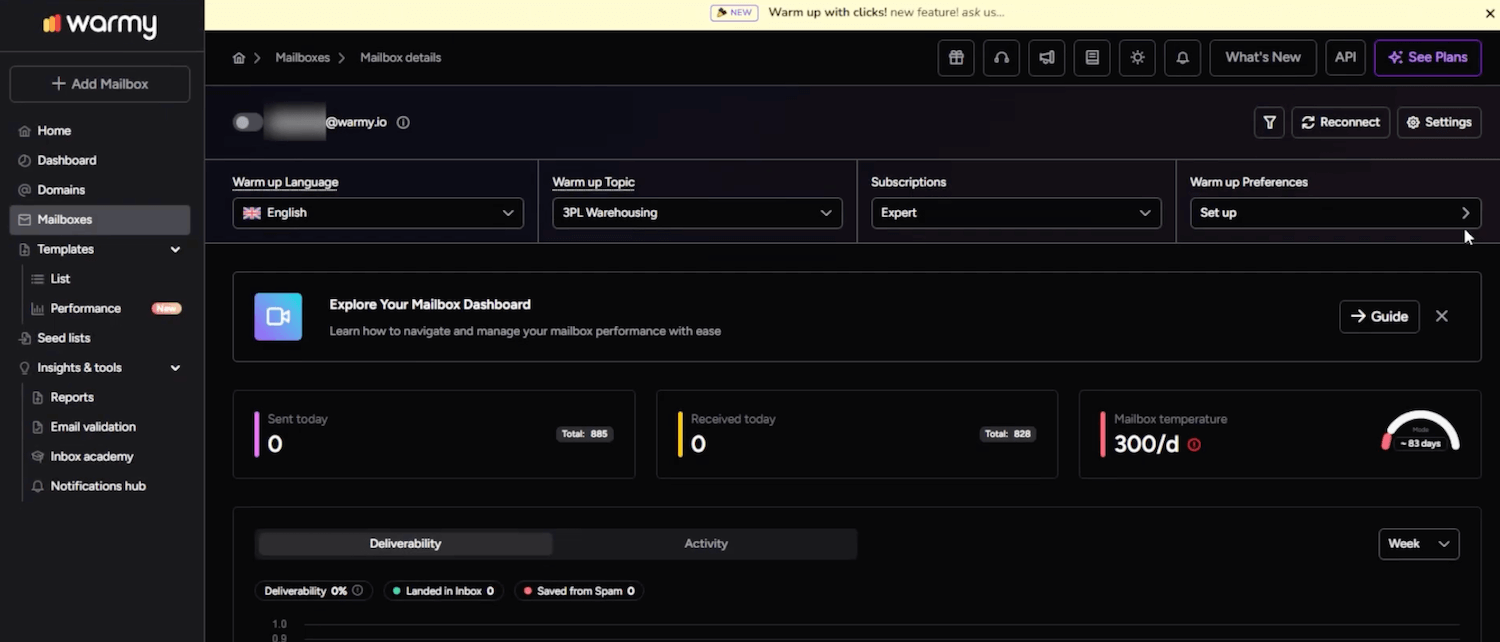
Task: Click info icon next to mailbox email
Action: click(x=403, y=122)
